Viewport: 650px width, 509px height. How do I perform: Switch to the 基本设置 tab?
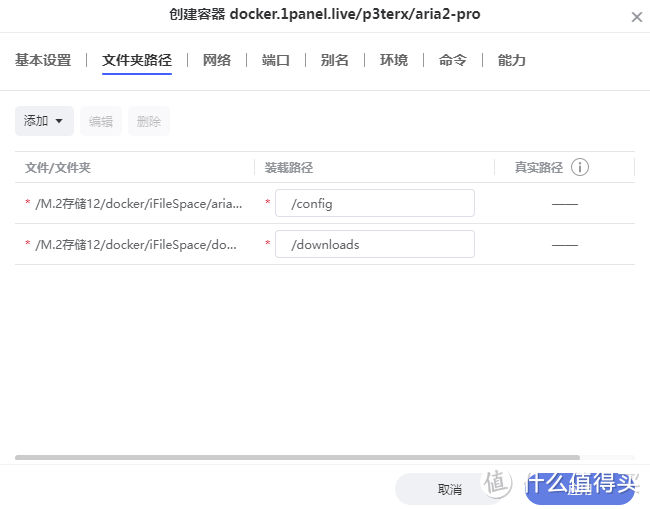pyautogui.click(x=43, y=60)
